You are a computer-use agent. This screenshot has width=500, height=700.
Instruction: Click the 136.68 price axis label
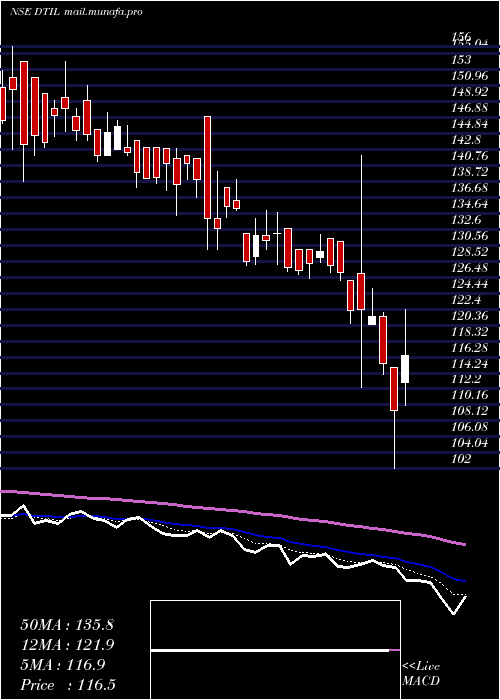click(x=469, y=188)
